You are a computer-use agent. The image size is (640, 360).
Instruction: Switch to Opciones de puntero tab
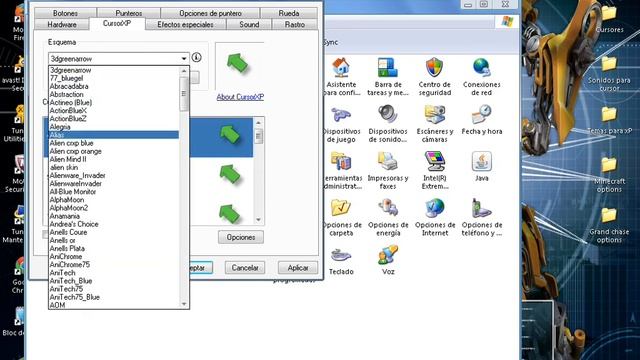[210, 13]
